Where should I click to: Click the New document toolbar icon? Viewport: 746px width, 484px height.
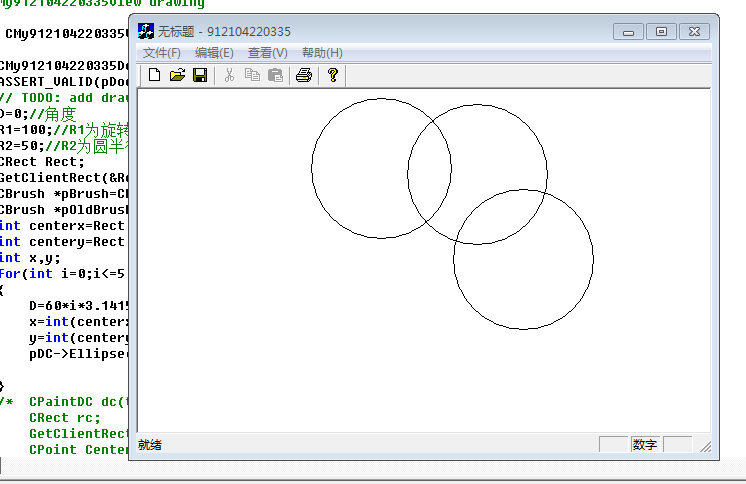pos(154,75)
